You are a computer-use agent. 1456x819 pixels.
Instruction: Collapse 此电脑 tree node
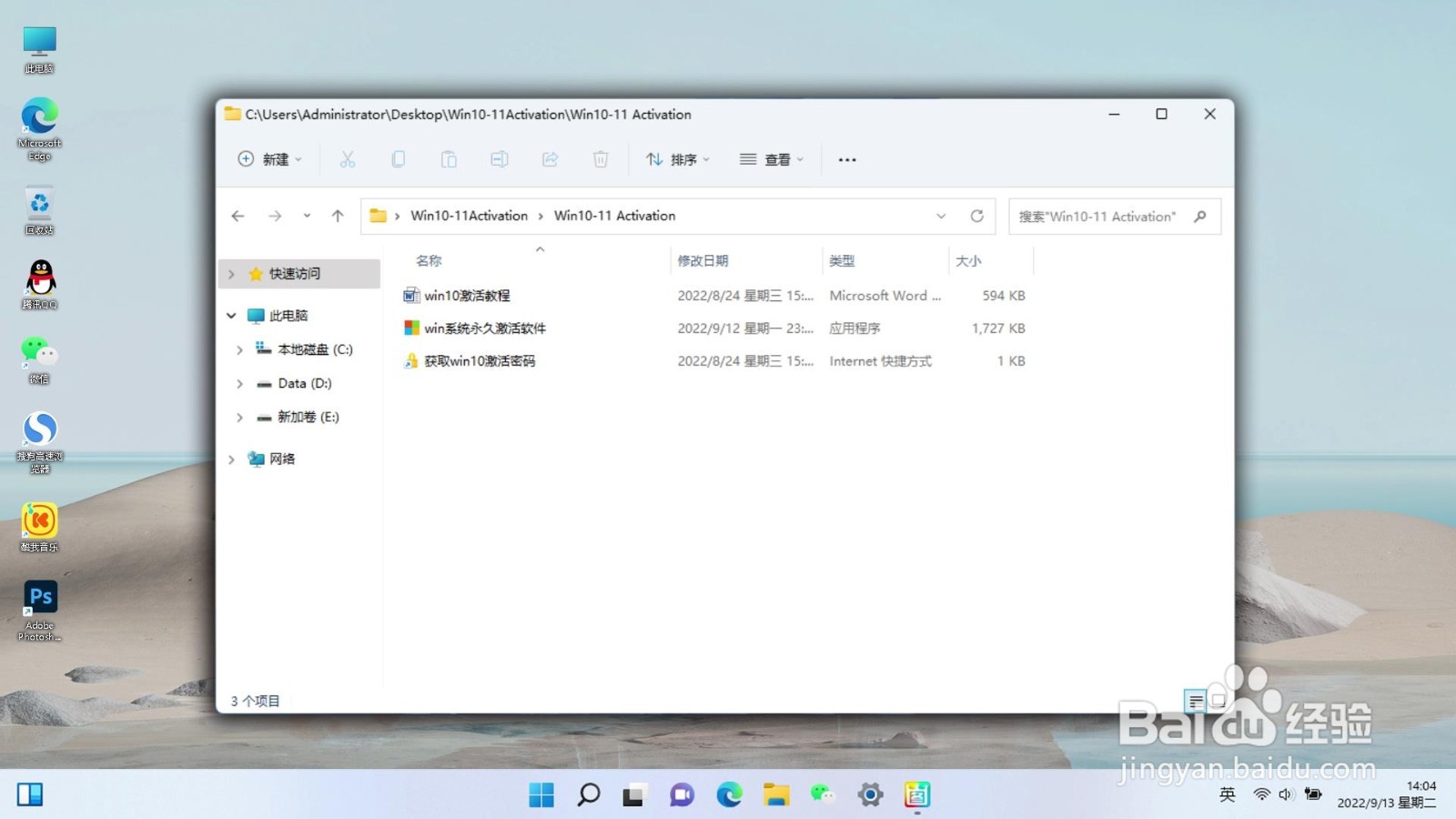point(231,316)
